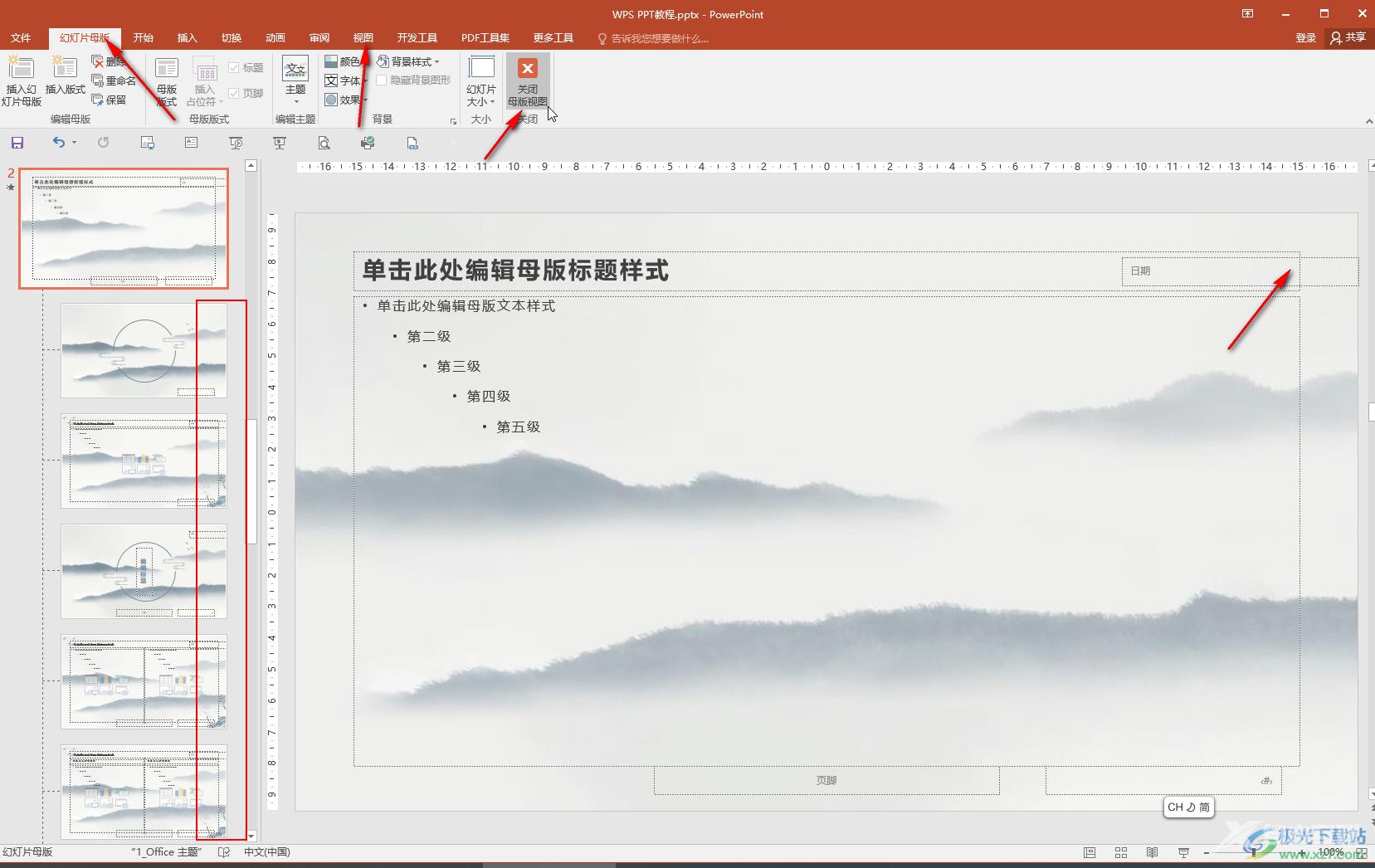The width and height of the screenshot is (1375, 868).
Task: Click the print preview magnifier icon
Action: 324,143
